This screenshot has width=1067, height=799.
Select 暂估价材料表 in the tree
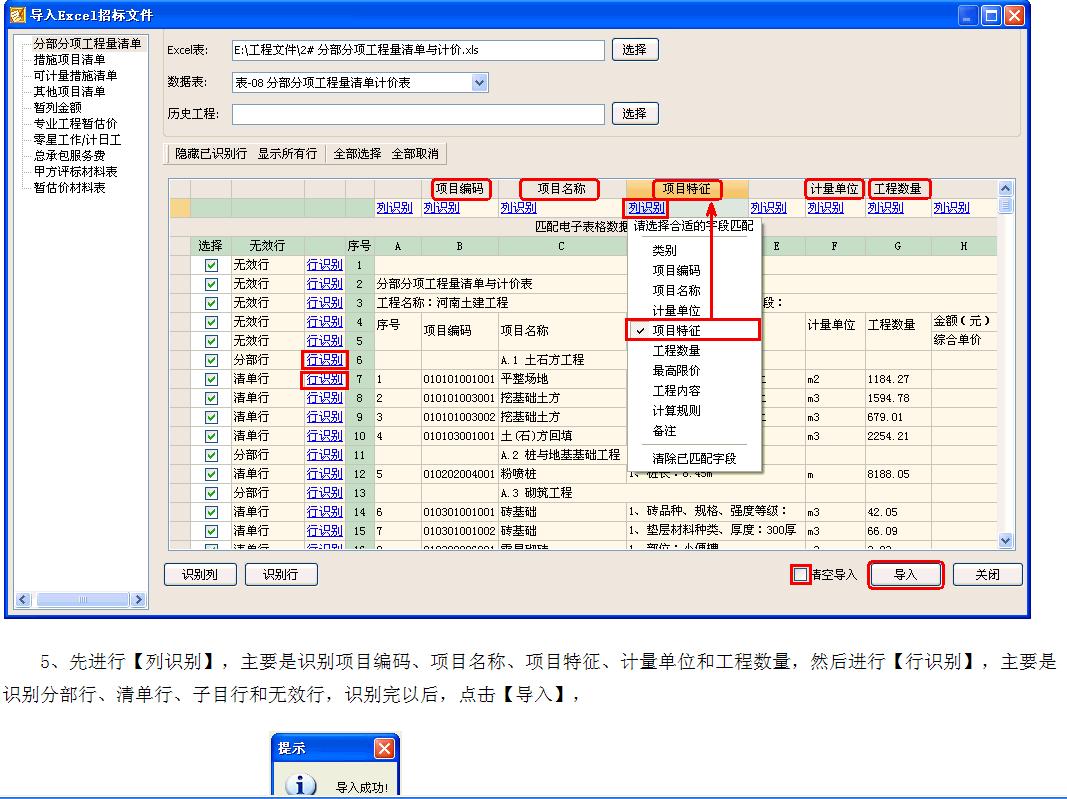pyautogui.click(x=69, y=188)
